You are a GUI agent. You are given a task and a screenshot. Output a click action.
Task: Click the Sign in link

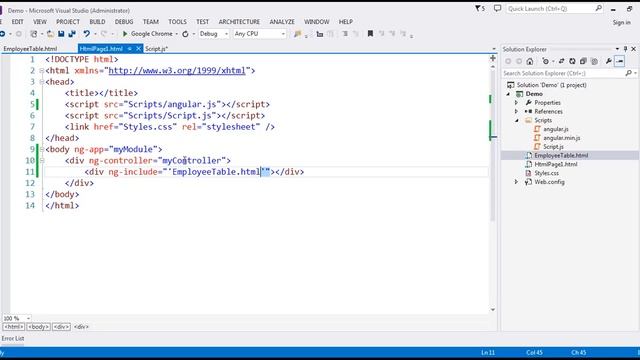[621, 22]
